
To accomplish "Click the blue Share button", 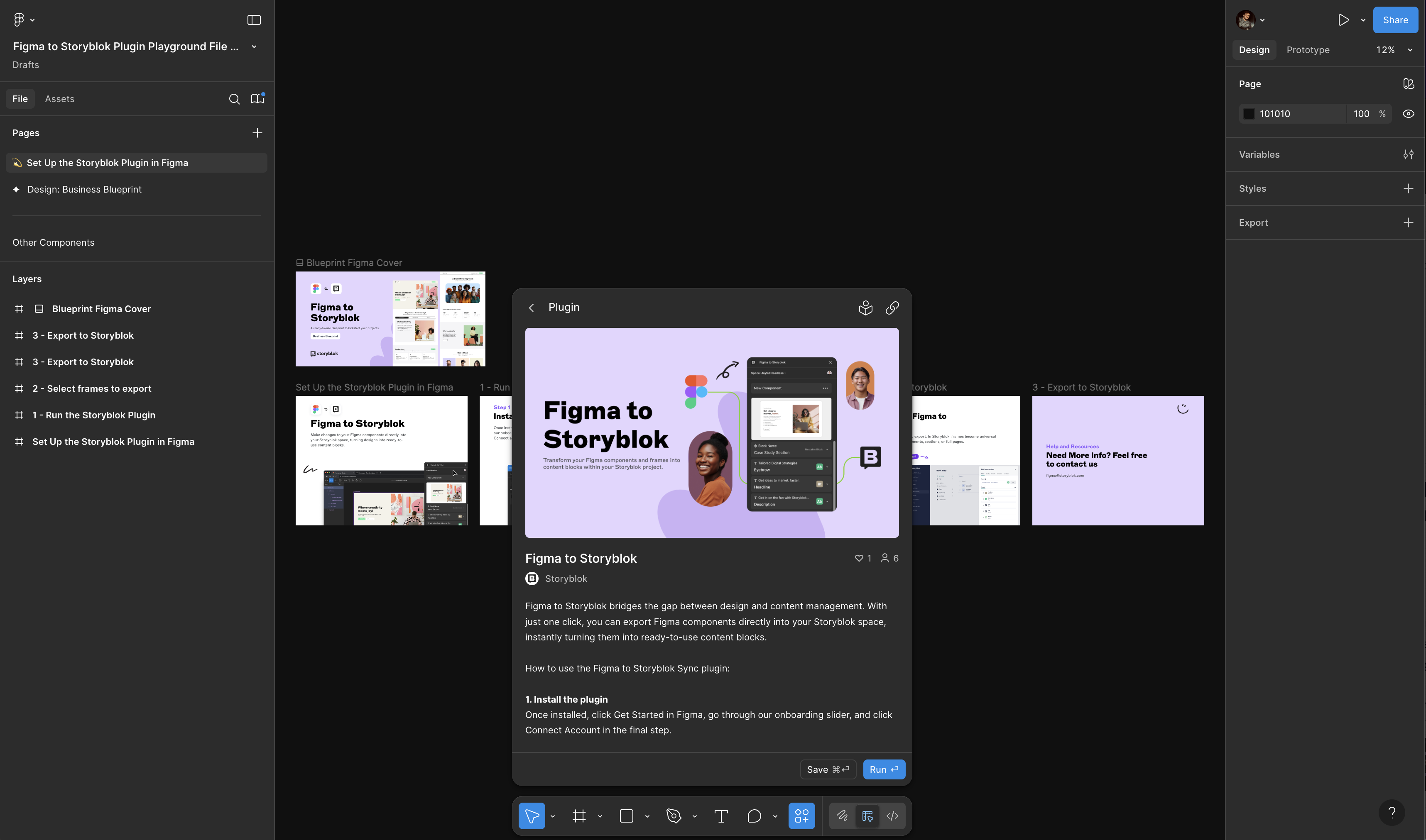I will [x=1395, y=20].
